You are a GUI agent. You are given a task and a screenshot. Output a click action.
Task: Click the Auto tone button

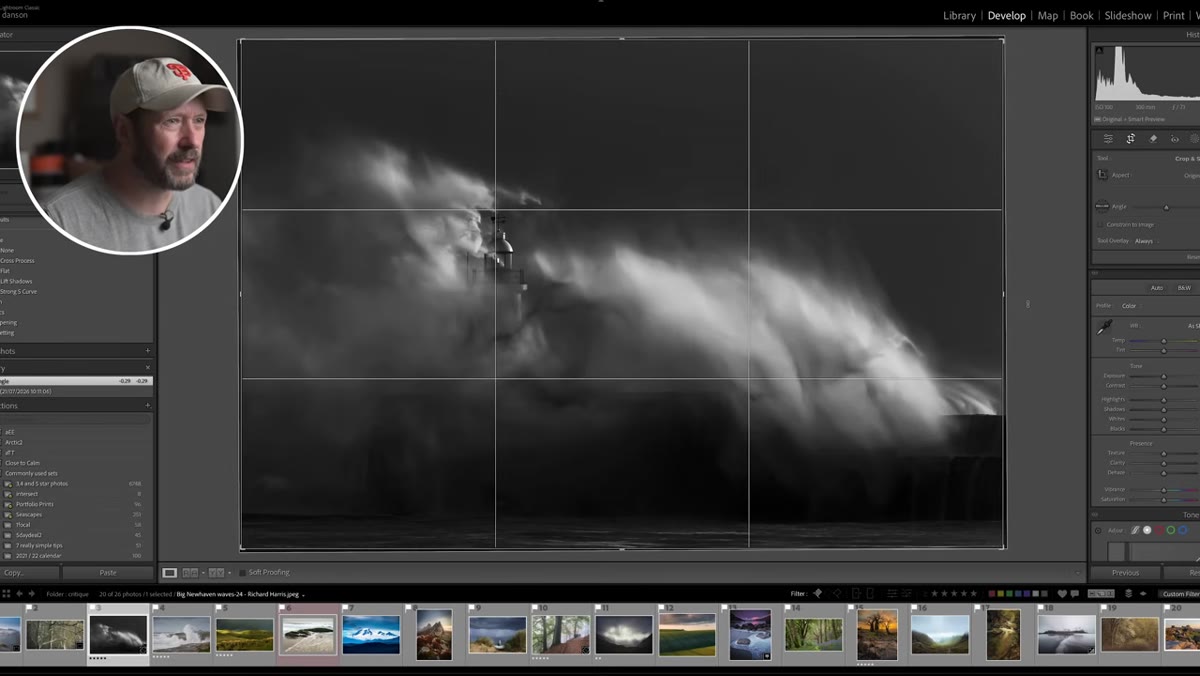(x=1156, y=288)
